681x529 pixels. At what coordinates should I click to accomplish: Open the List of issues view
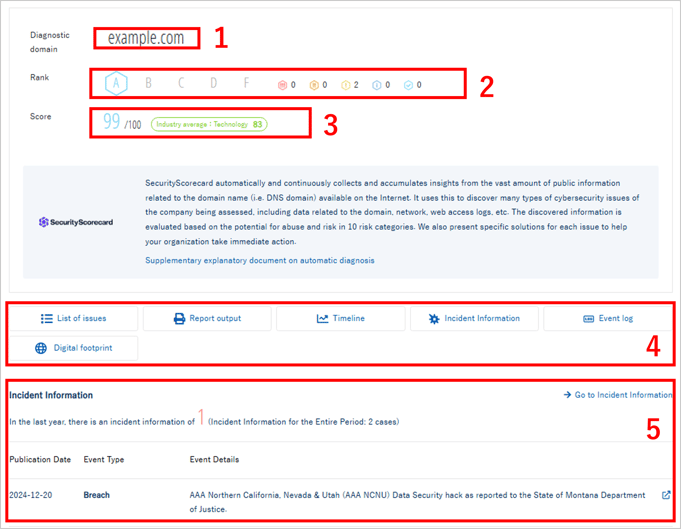coord(74,319)
